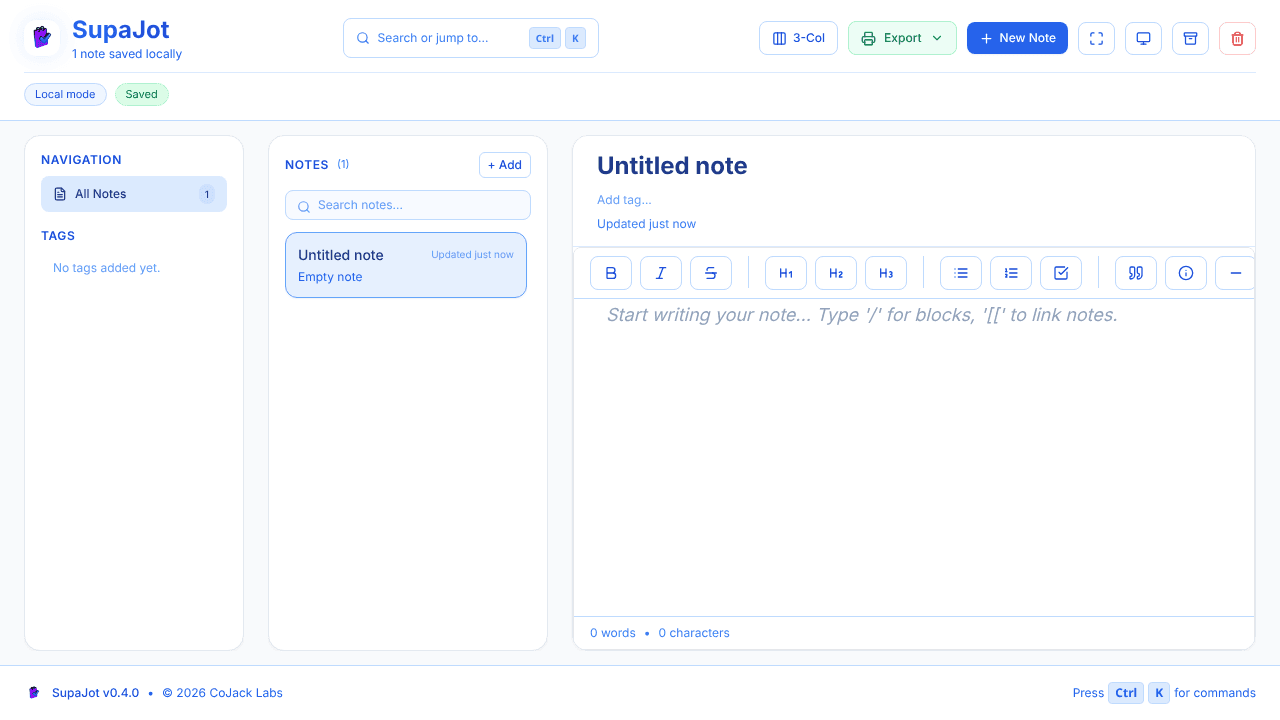Insert Heading 1 block
Image resolution: width=1280 pixels, height=720 pixels.
(786, 273)
